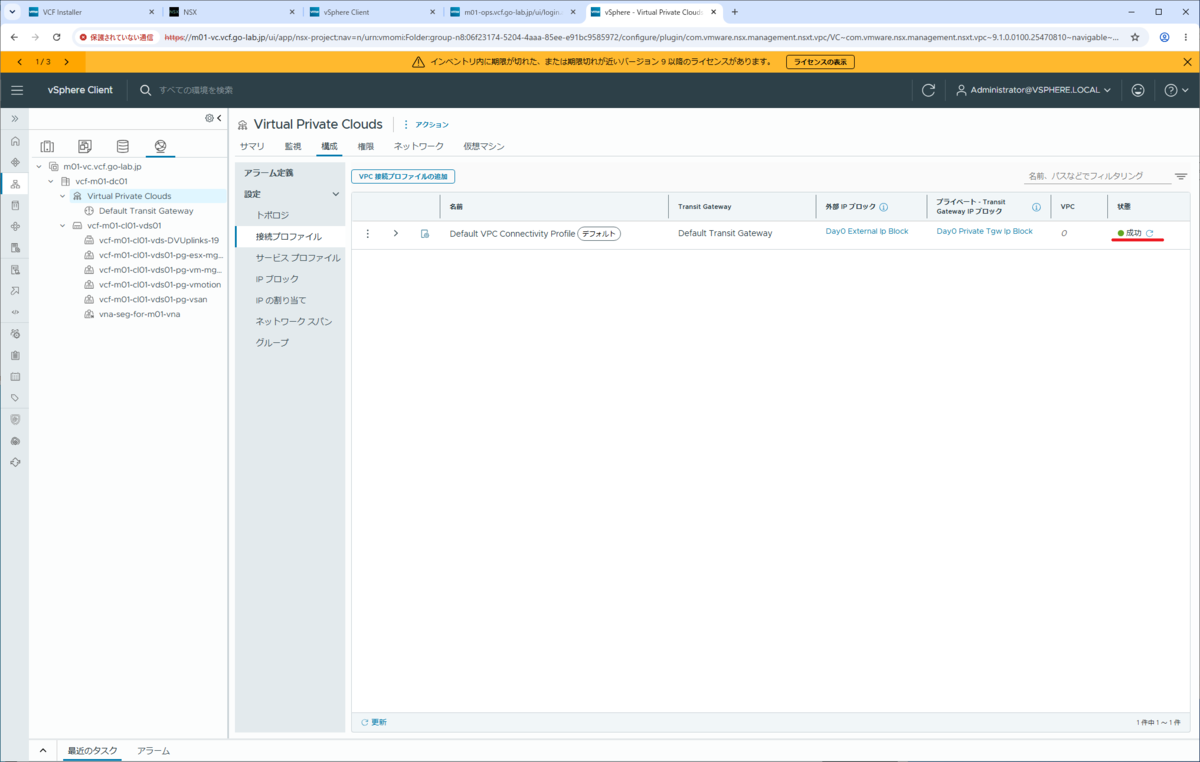
Task: Open トポロジ in settings menu
Action: tap(272, 215)
